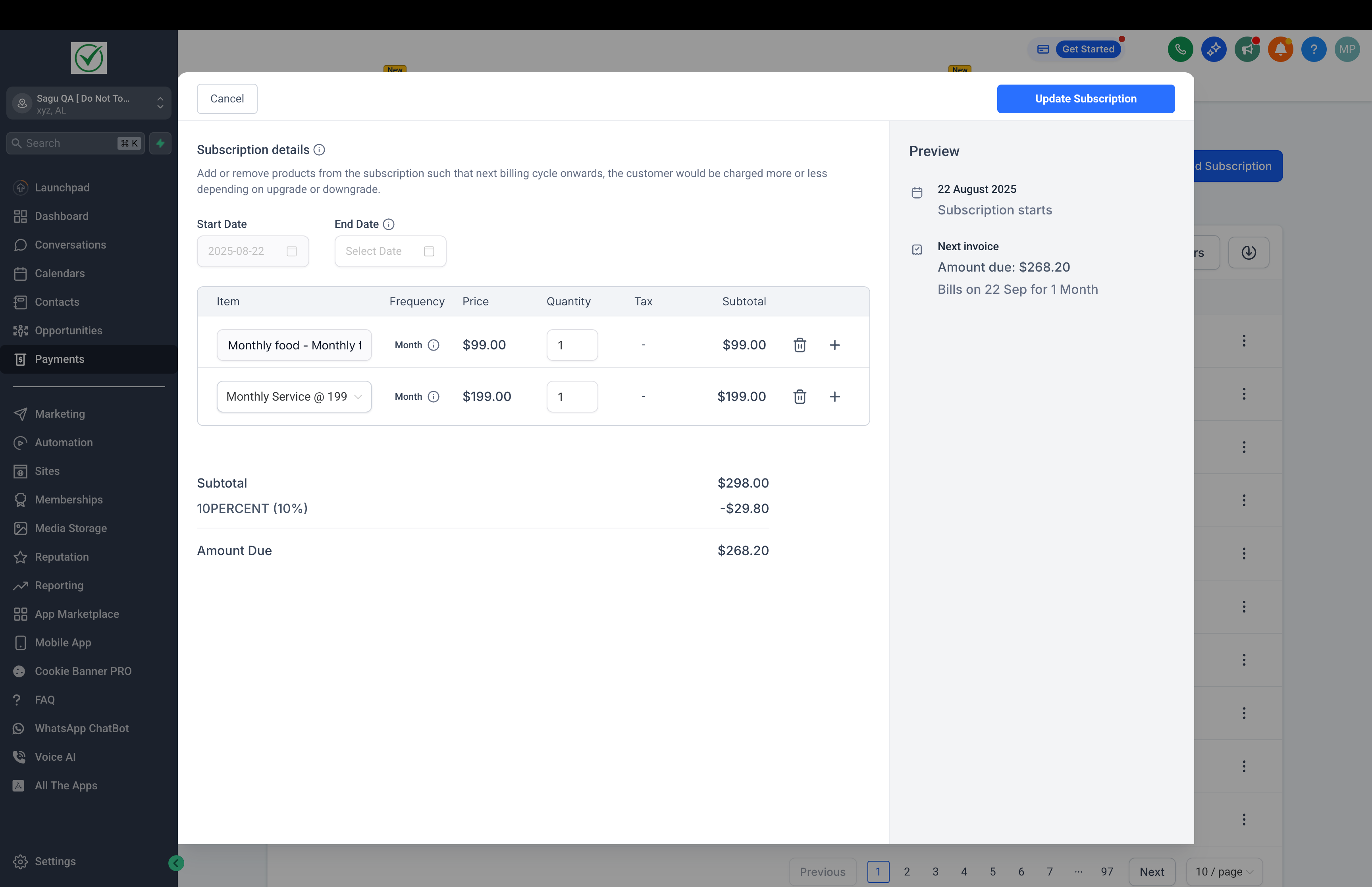Cancel the subscription edit
Viewport: 1372px width, 887px height.
[226, 98]
